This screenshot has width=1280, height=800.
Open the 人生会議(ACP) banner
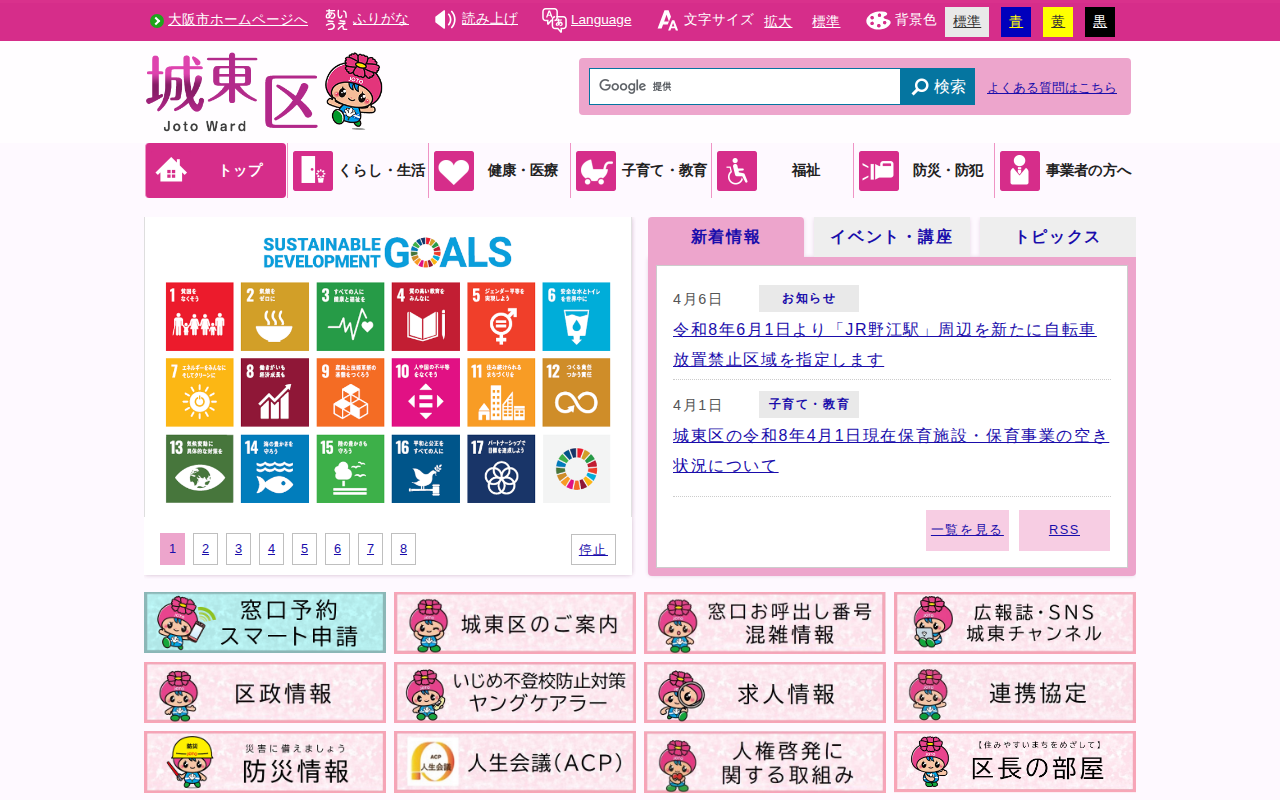pyautogui.click(x=515, y=762)
